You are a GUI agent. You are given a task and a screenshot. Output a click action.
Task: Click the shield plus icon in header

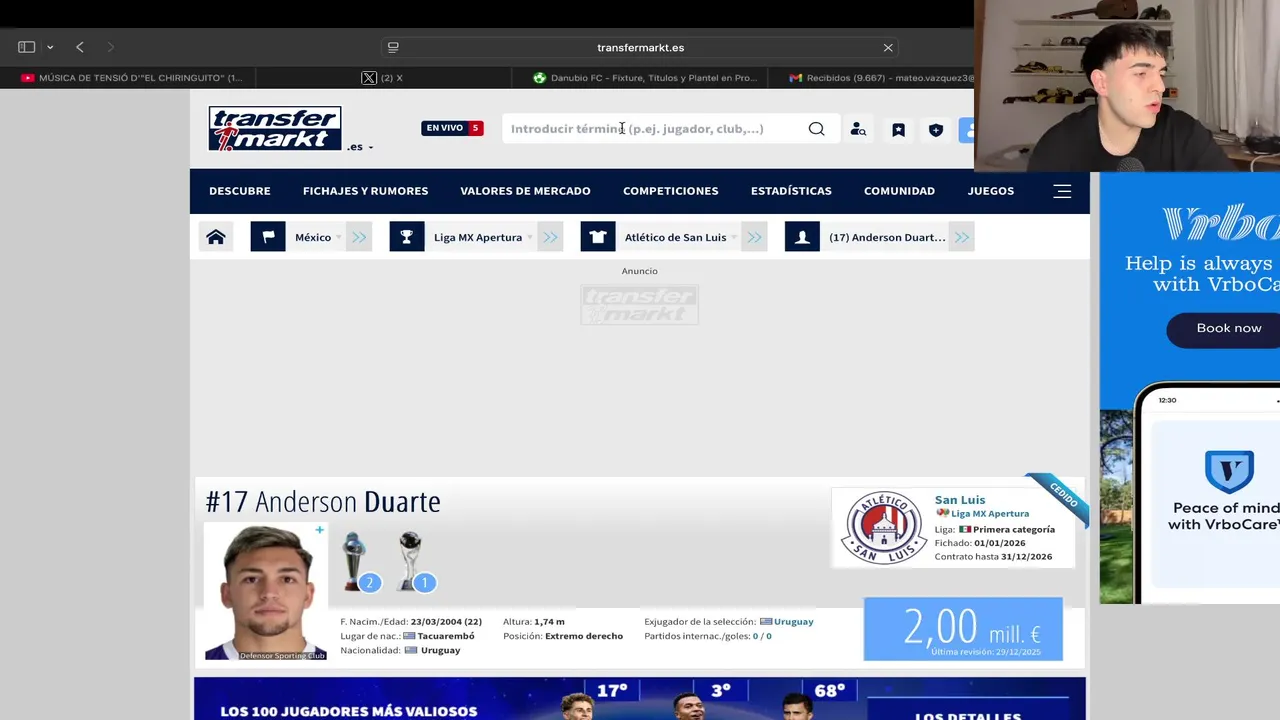click(x=936, y=130)
